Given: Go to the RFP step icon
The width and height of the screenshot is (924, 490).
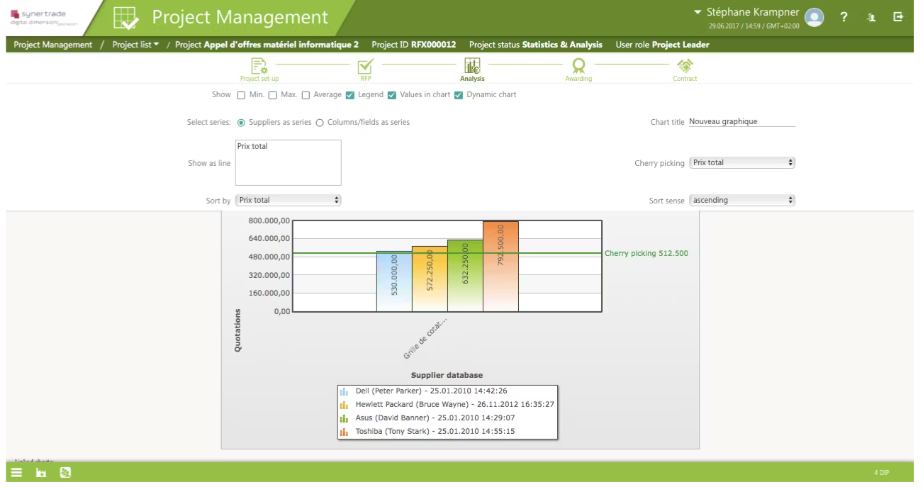Looking at the screenshot, I should click(365, 66).
